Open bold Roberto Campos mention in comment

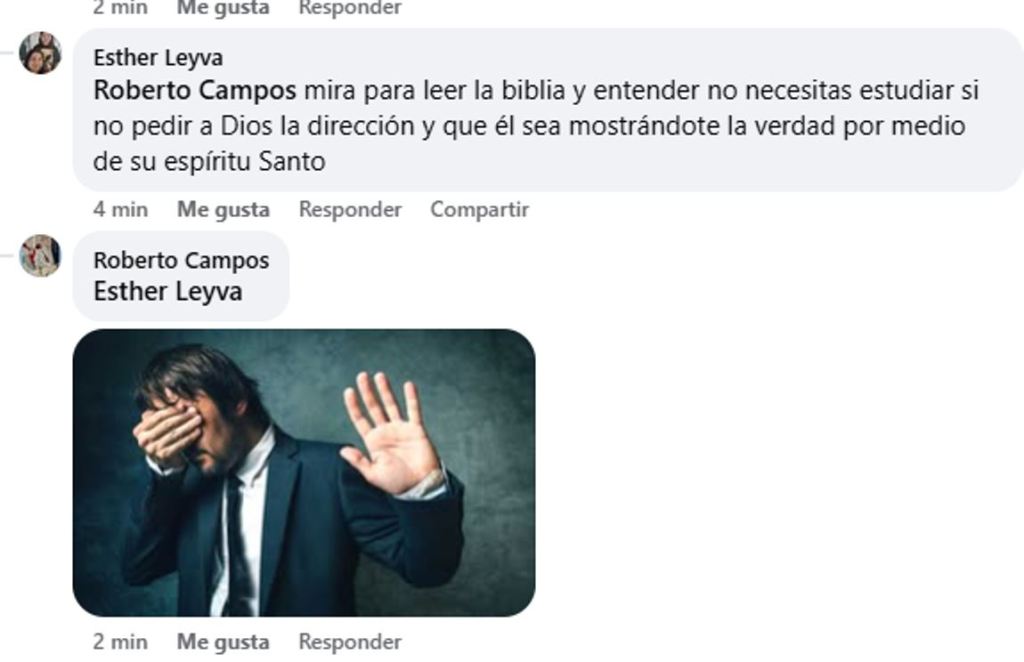(x=195, y=90)
